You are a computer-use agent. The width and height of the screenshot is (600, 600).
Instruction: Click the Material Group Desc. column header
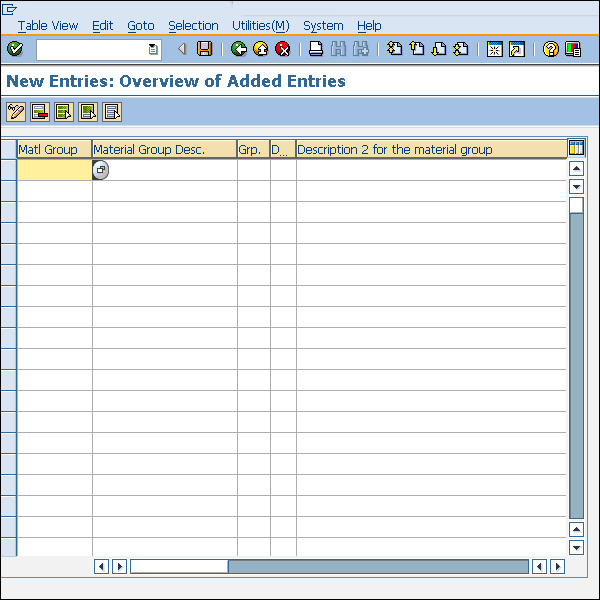pyautogui.click(x=165, y=149)
